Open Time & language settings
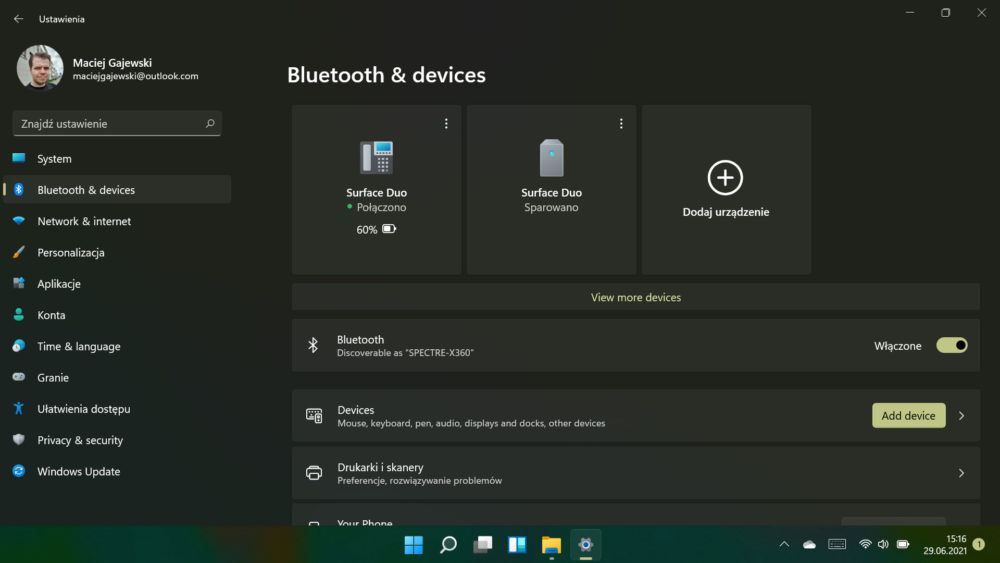 pyautogui.click(x=117, y=346)
